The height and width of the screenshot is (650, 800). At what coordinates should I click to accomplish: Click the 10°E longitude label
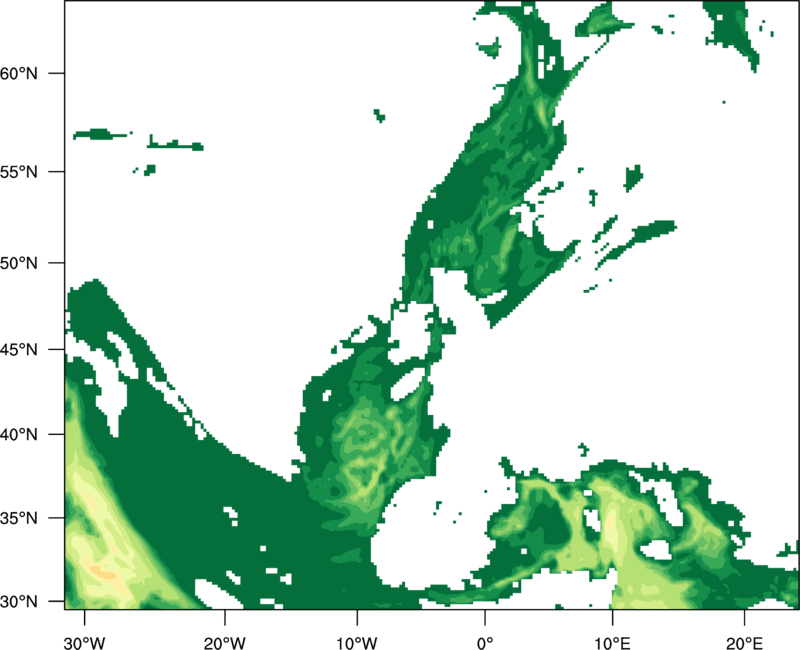[x=612, y=643]
